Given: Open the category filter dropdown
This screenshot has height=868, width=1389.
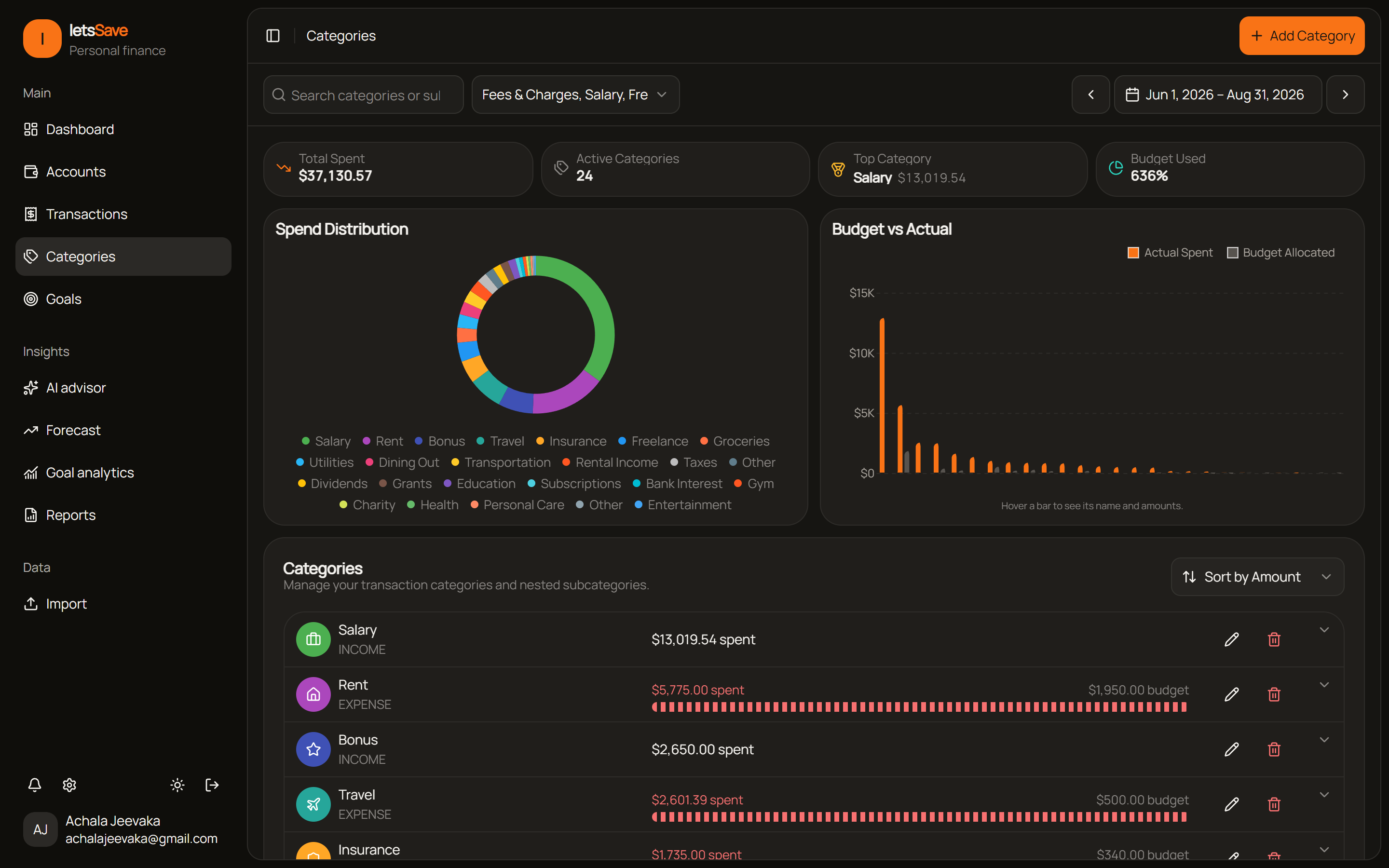Looking at the screenshot, I should (x=575, y=95).
